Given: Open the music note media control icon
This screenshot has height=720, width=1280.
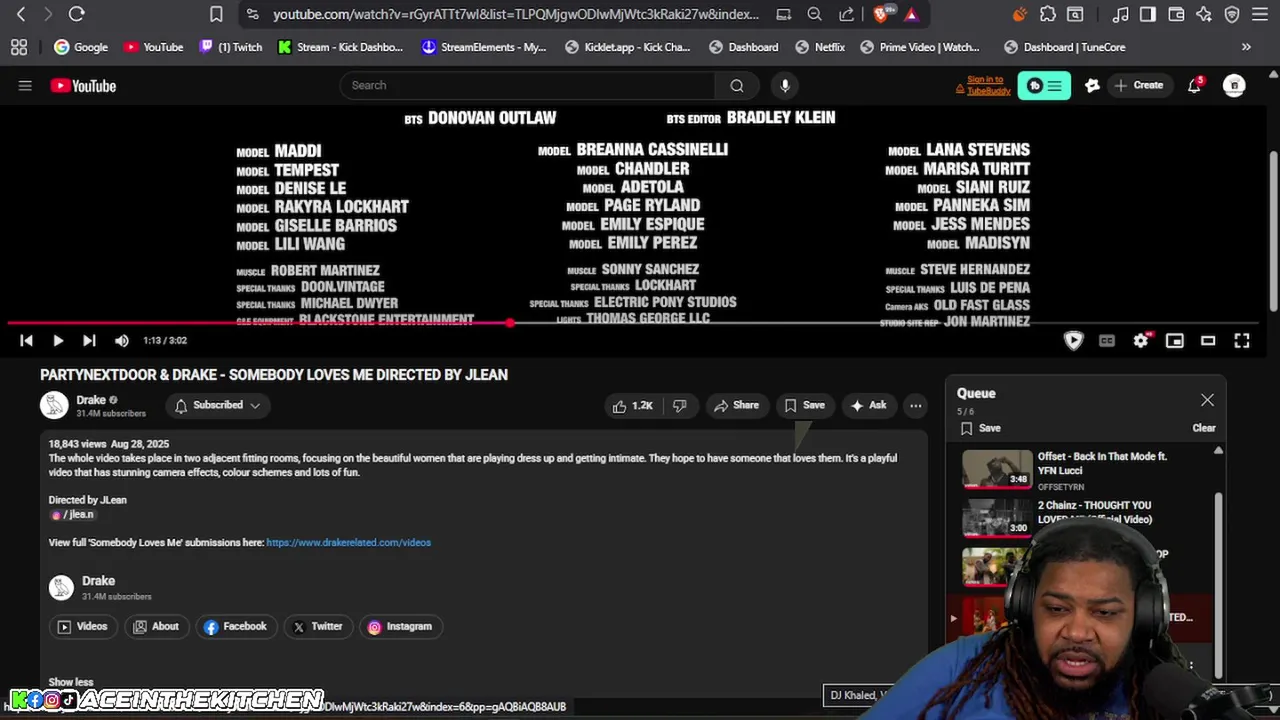Looking at the screenshot, I should coord(1121,14).
